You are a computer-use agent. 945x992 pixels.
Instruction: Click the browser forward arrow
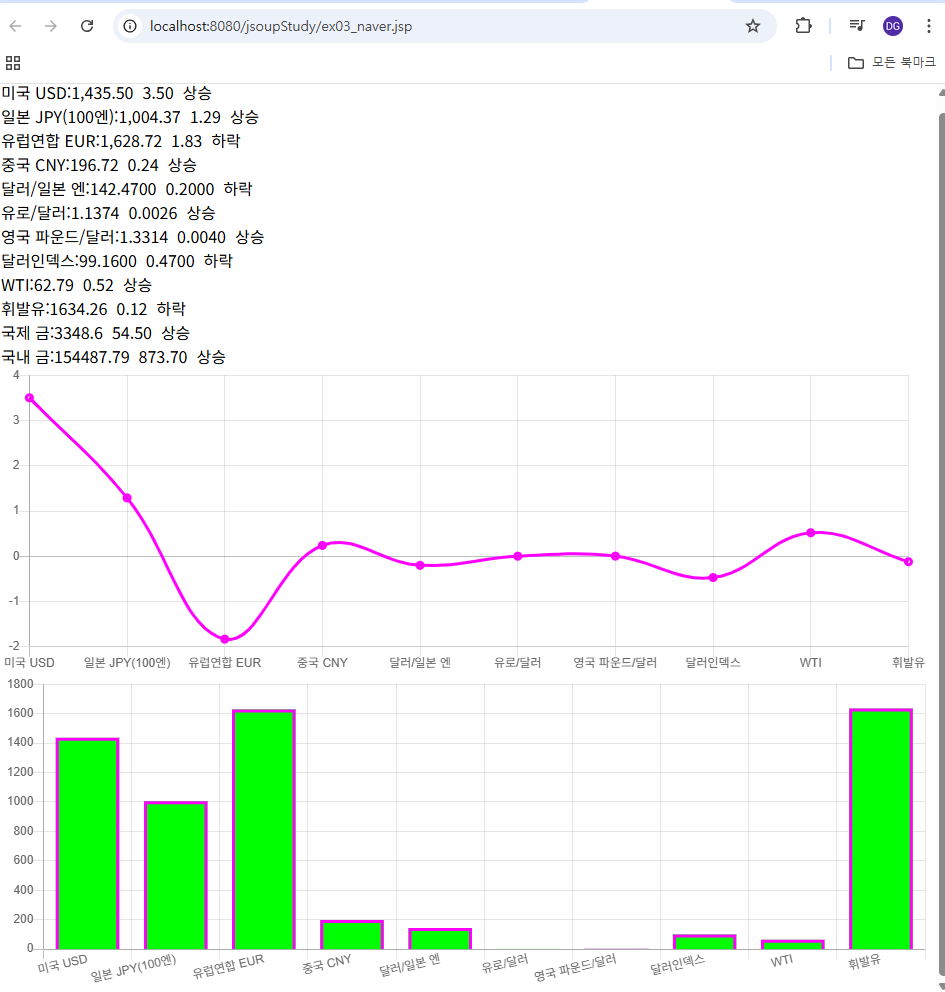51,26
